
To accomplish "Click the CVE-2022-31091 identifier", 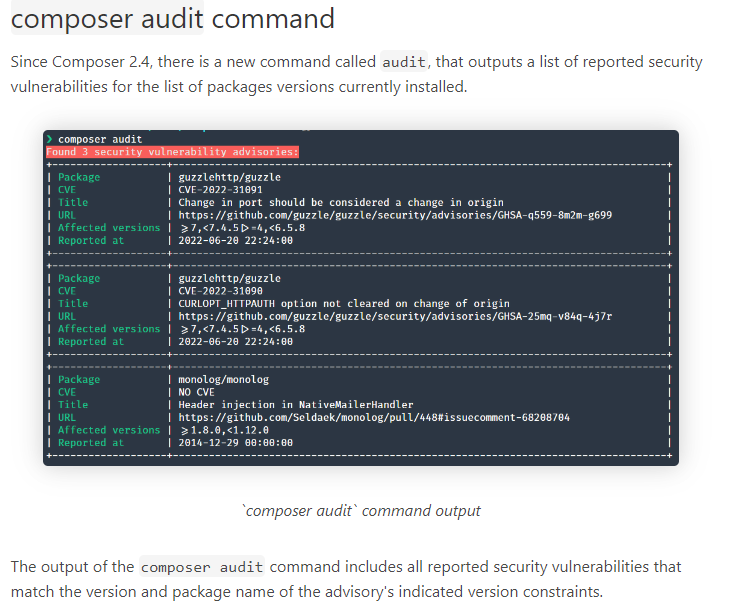I will 220,190.
